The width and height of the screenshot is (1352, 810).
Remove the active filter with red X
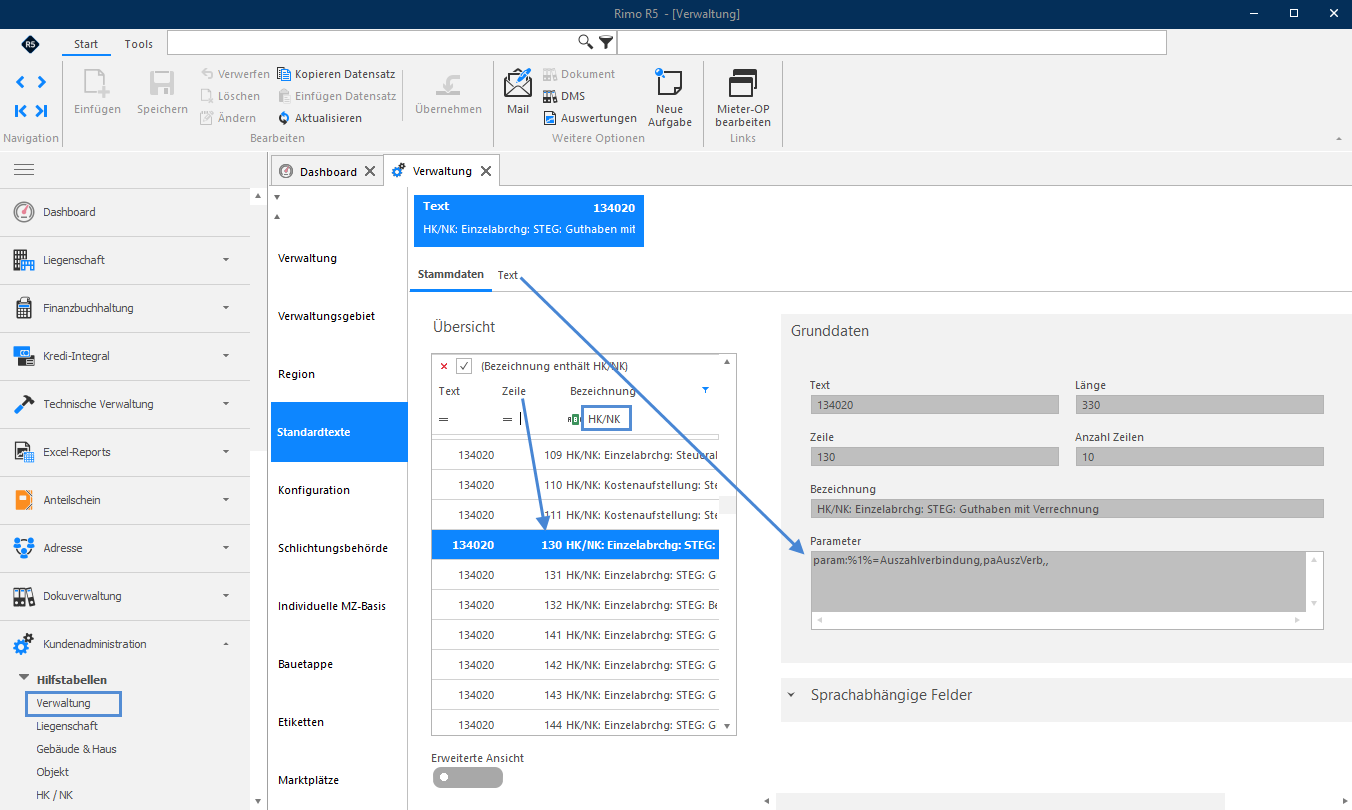[444, 366]
